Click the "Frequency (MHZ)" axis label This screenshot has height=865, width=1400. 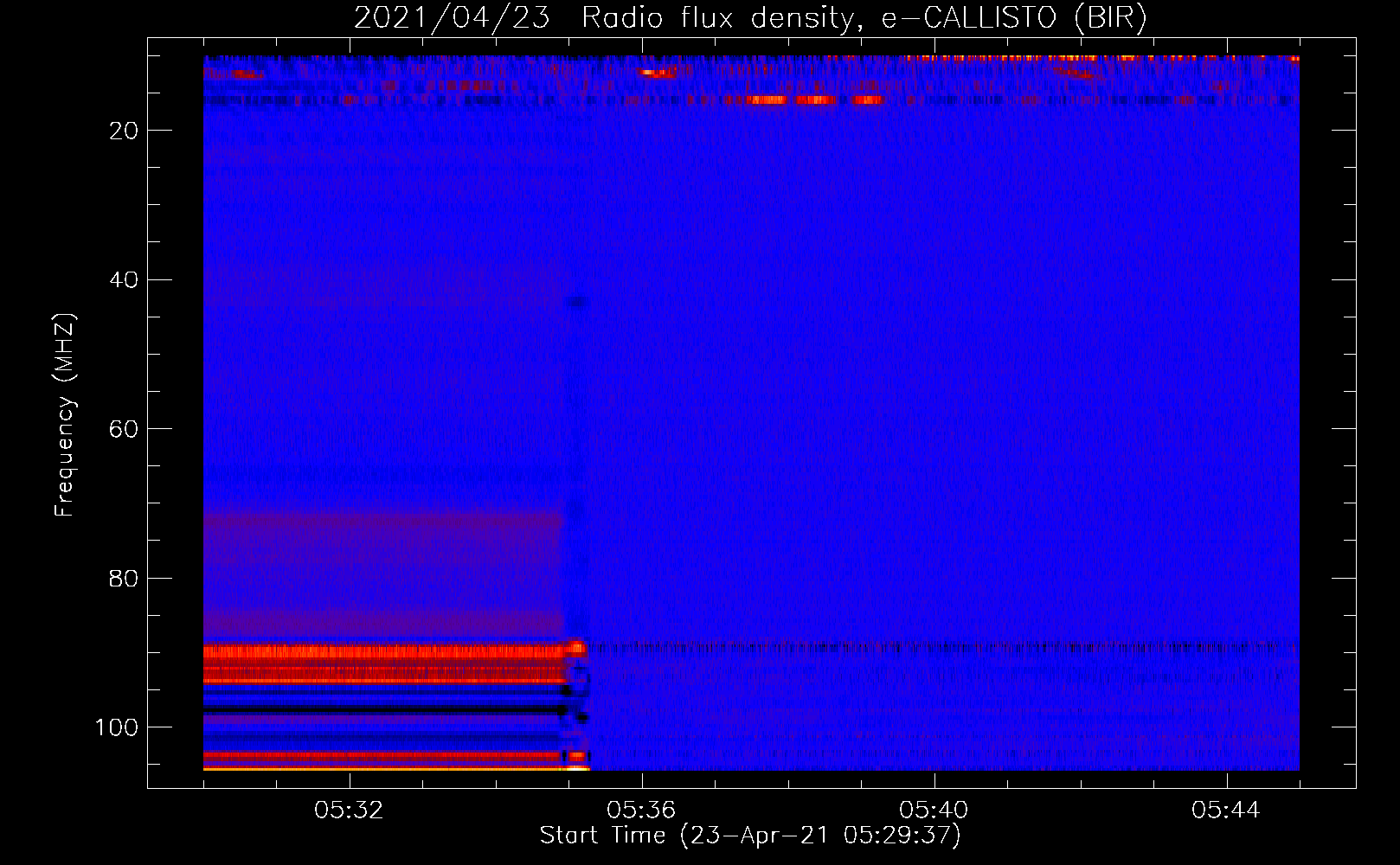[x=65, y=414]
